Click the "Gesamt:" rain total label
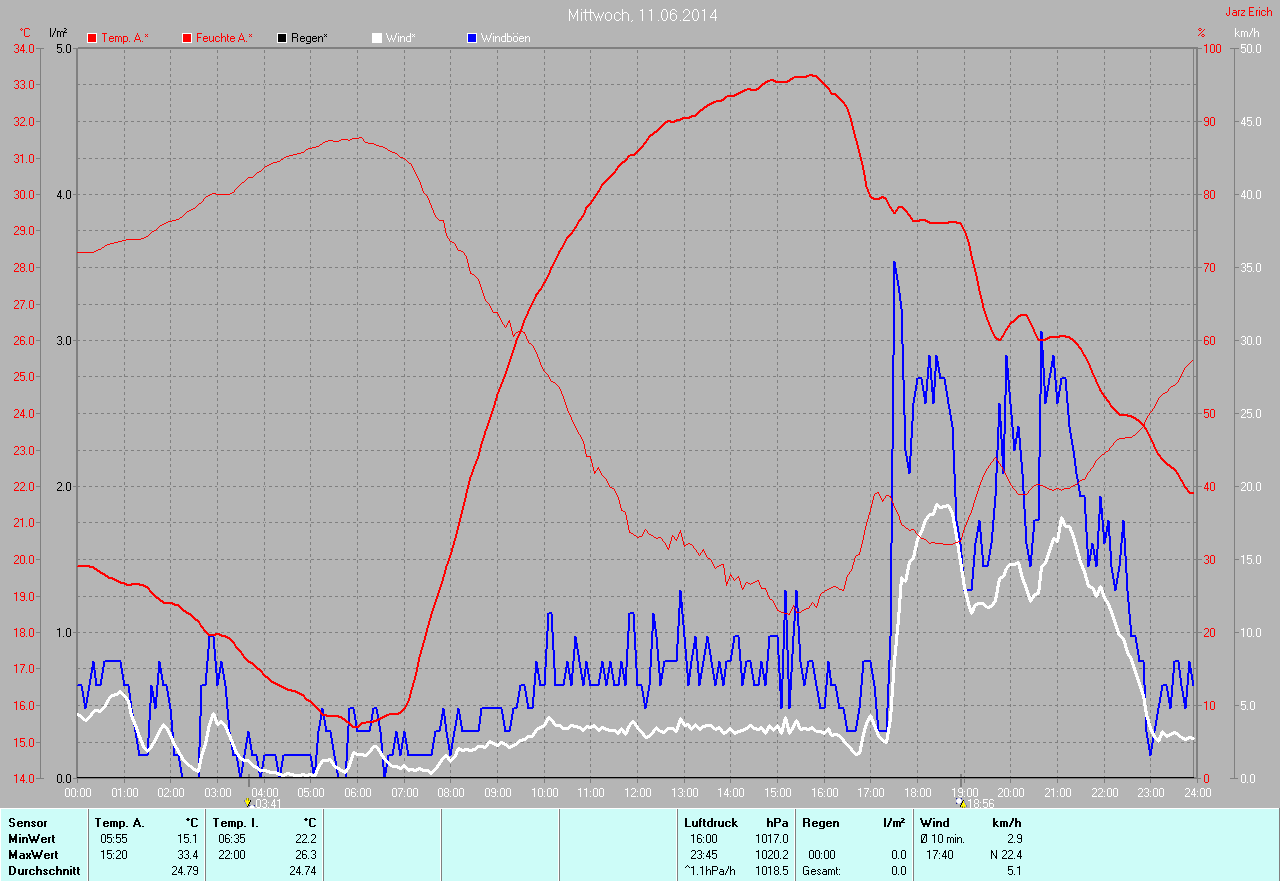This screenshot has height=881, width=1280. [821, 871]
